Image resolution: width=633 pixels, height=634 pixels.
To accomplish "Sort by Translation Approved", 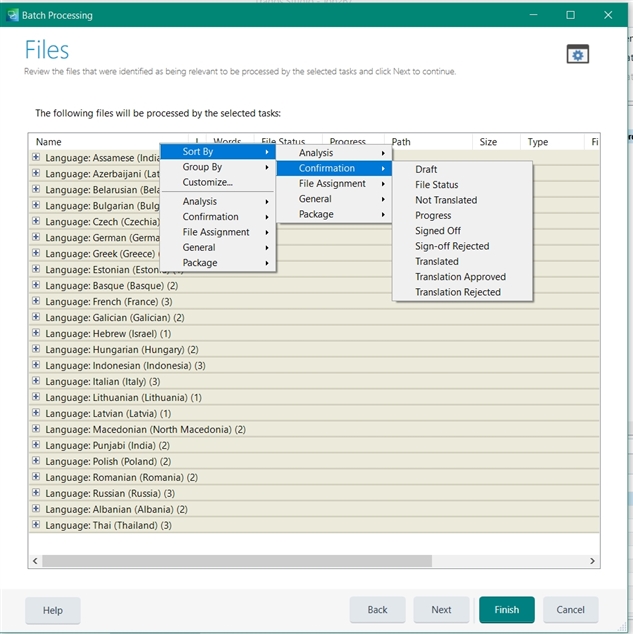I will (x=462, y=277).
